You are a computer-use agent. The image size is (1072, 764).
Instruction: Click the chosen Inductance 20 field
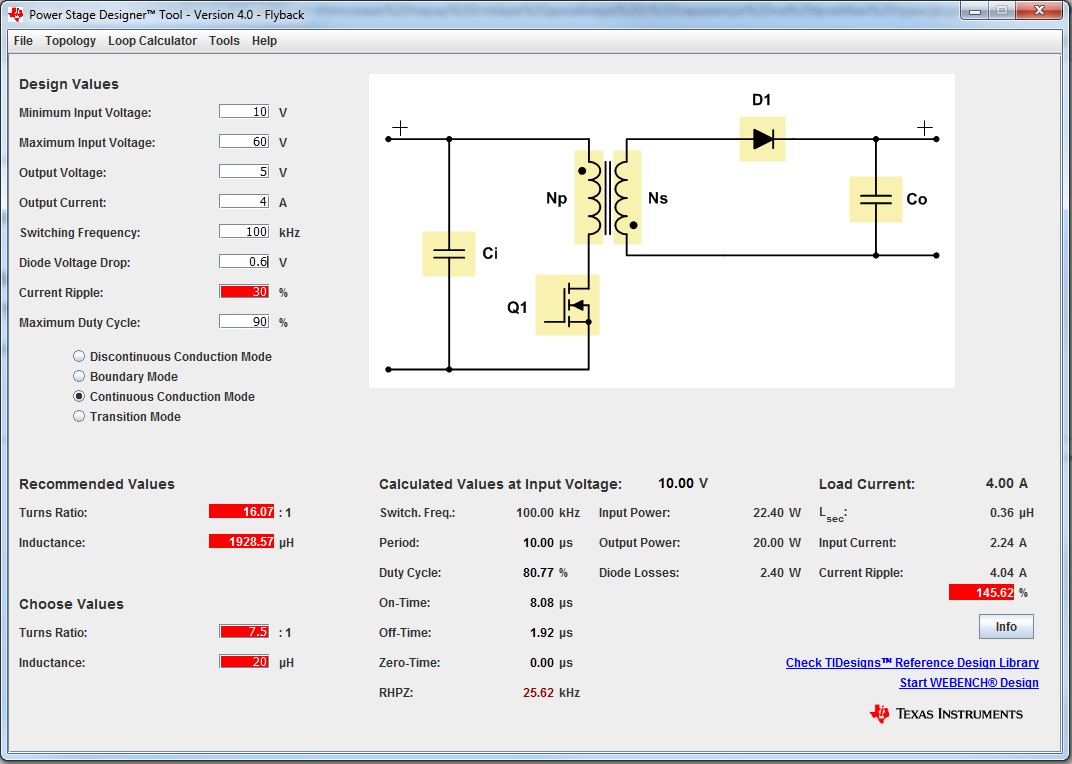click(x=244, y=662)
